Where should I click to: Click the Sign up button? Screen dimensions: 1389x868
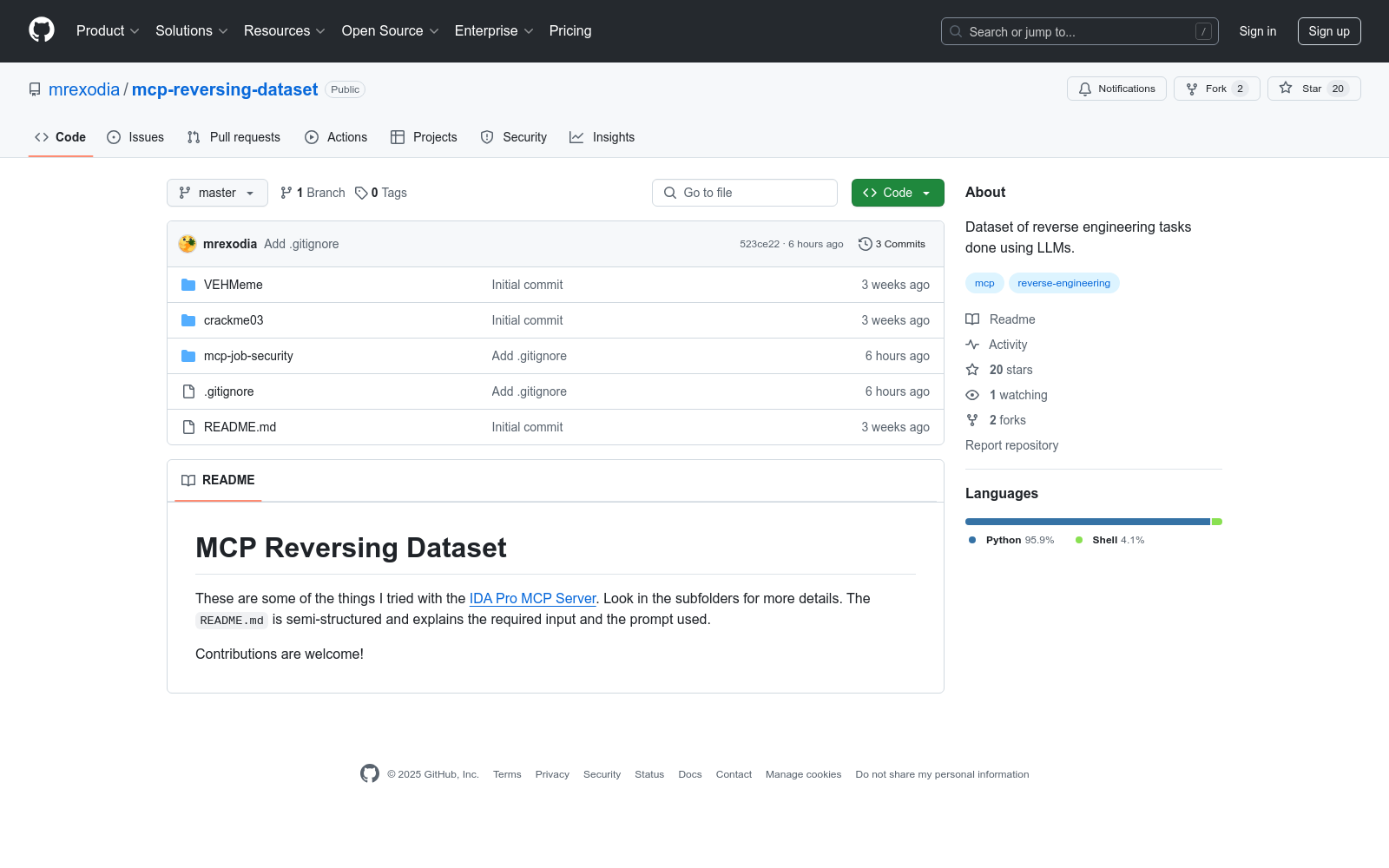[1329, 31]
